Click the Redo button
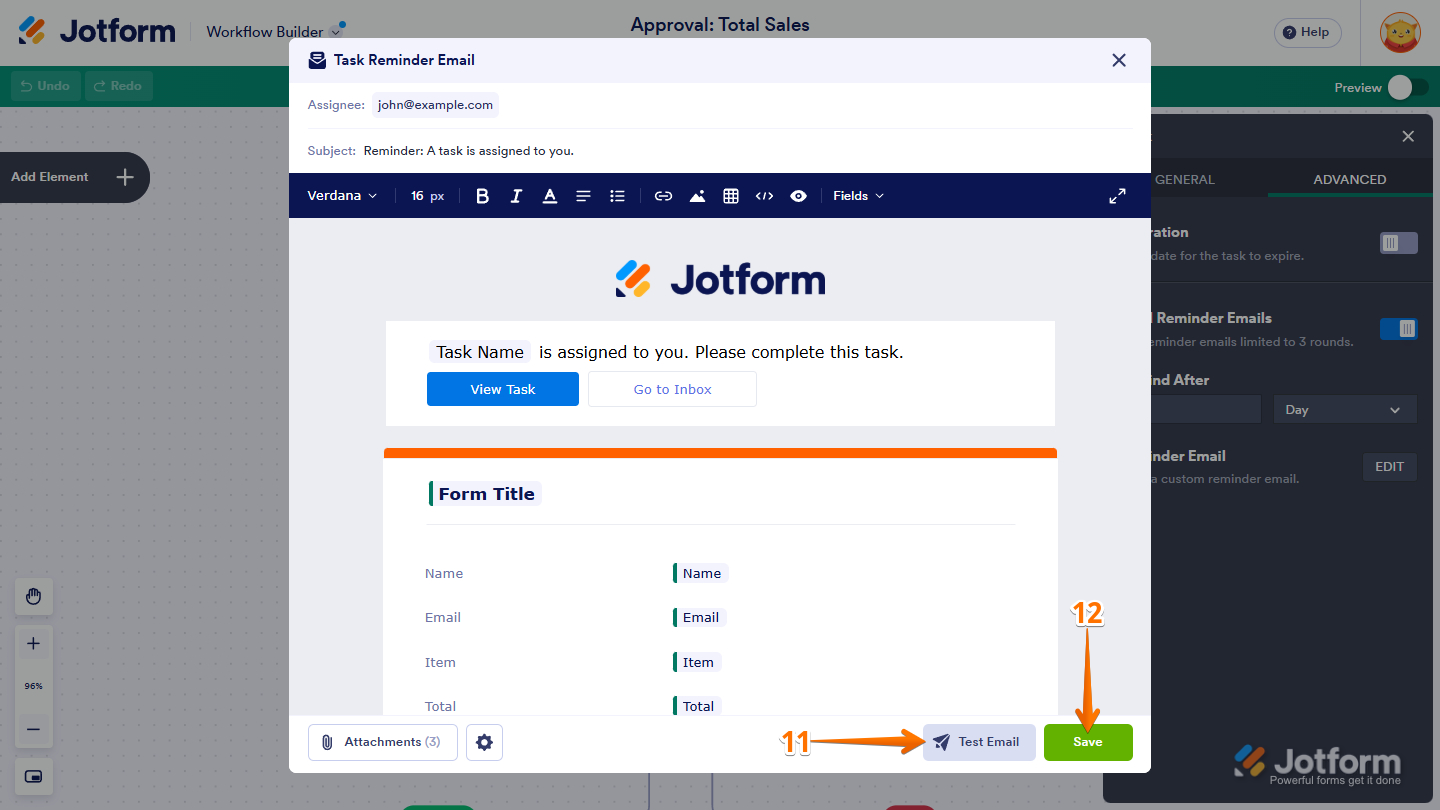 117,86
